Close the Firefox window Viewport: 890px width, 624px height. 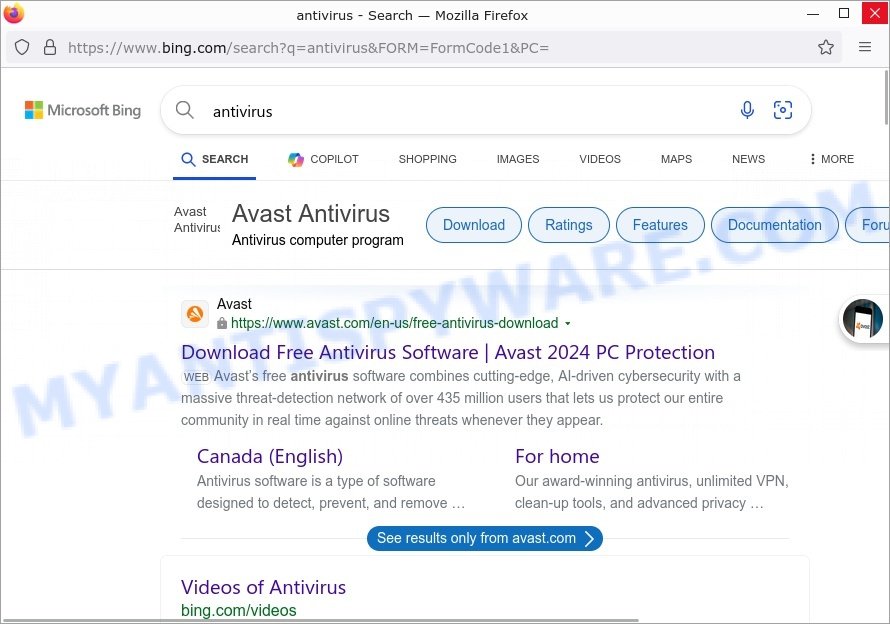[875, 13]
